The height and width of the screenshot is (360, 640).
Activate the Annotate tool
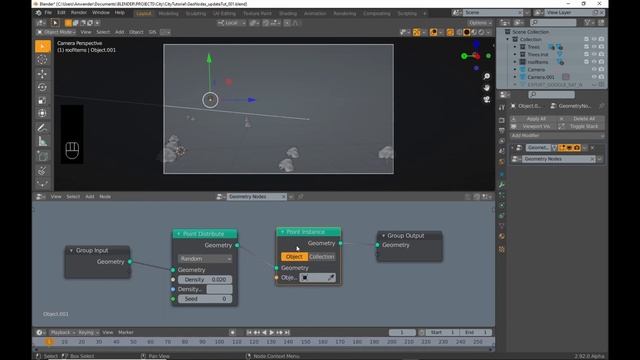pyautogui.click(x=42, y=128)
